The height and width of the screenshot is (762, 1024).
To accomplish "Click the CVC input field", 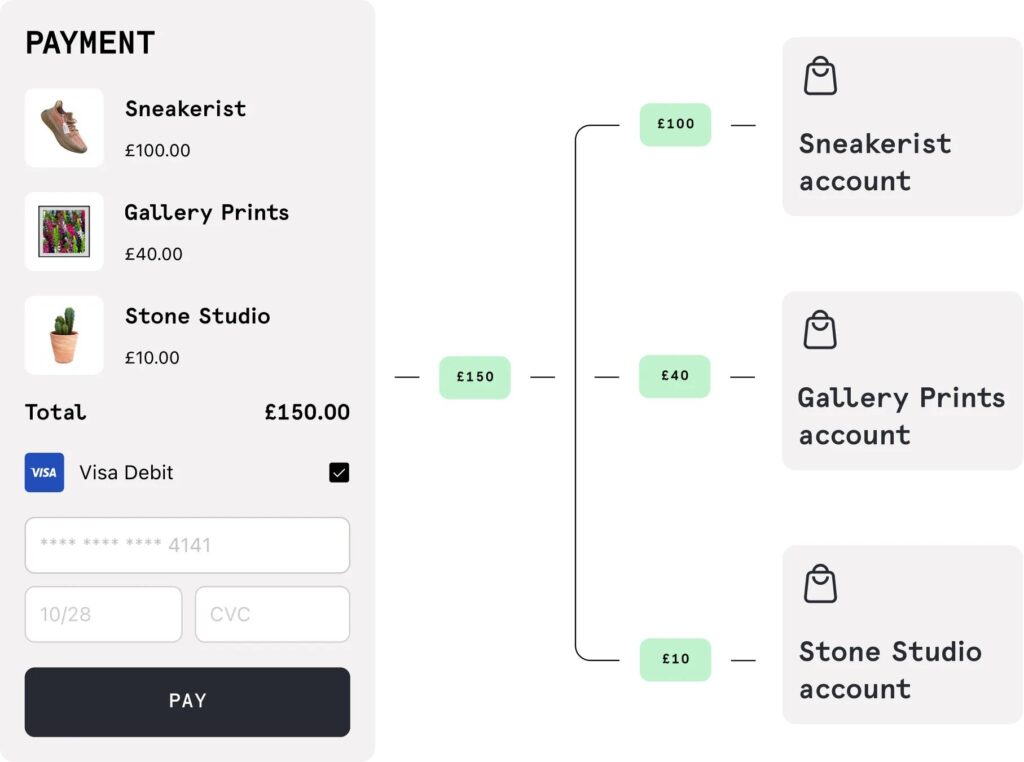I will pyautogui.click(x=272, y=614).
